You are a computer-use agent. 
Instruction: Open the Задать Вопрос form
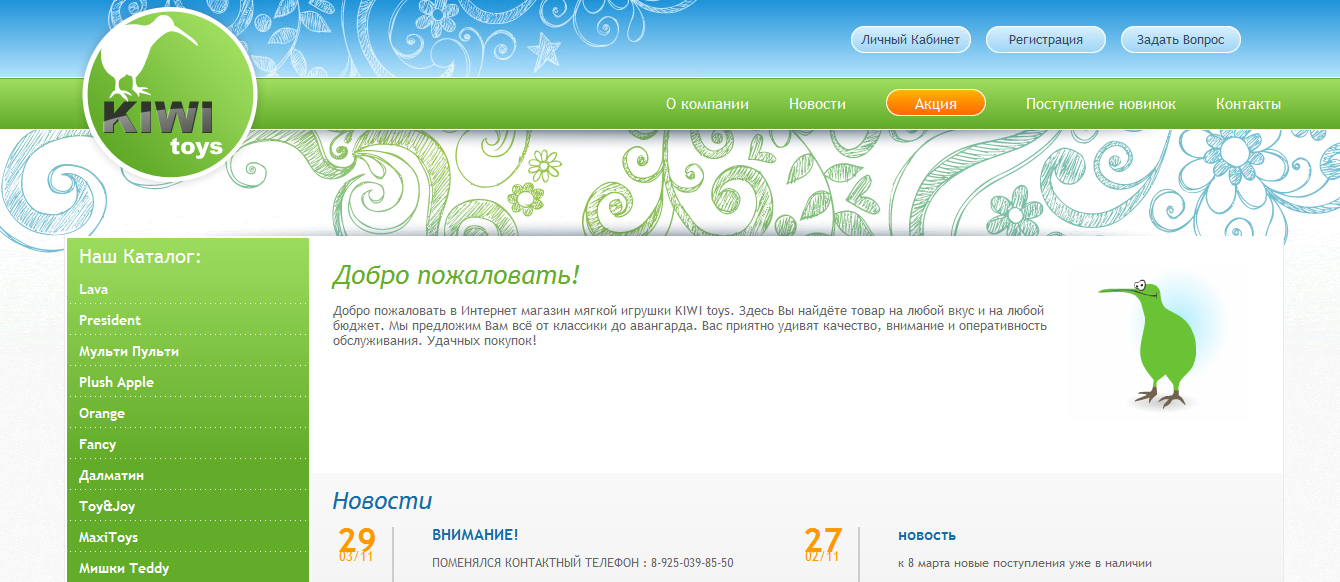click(1180, 39)
